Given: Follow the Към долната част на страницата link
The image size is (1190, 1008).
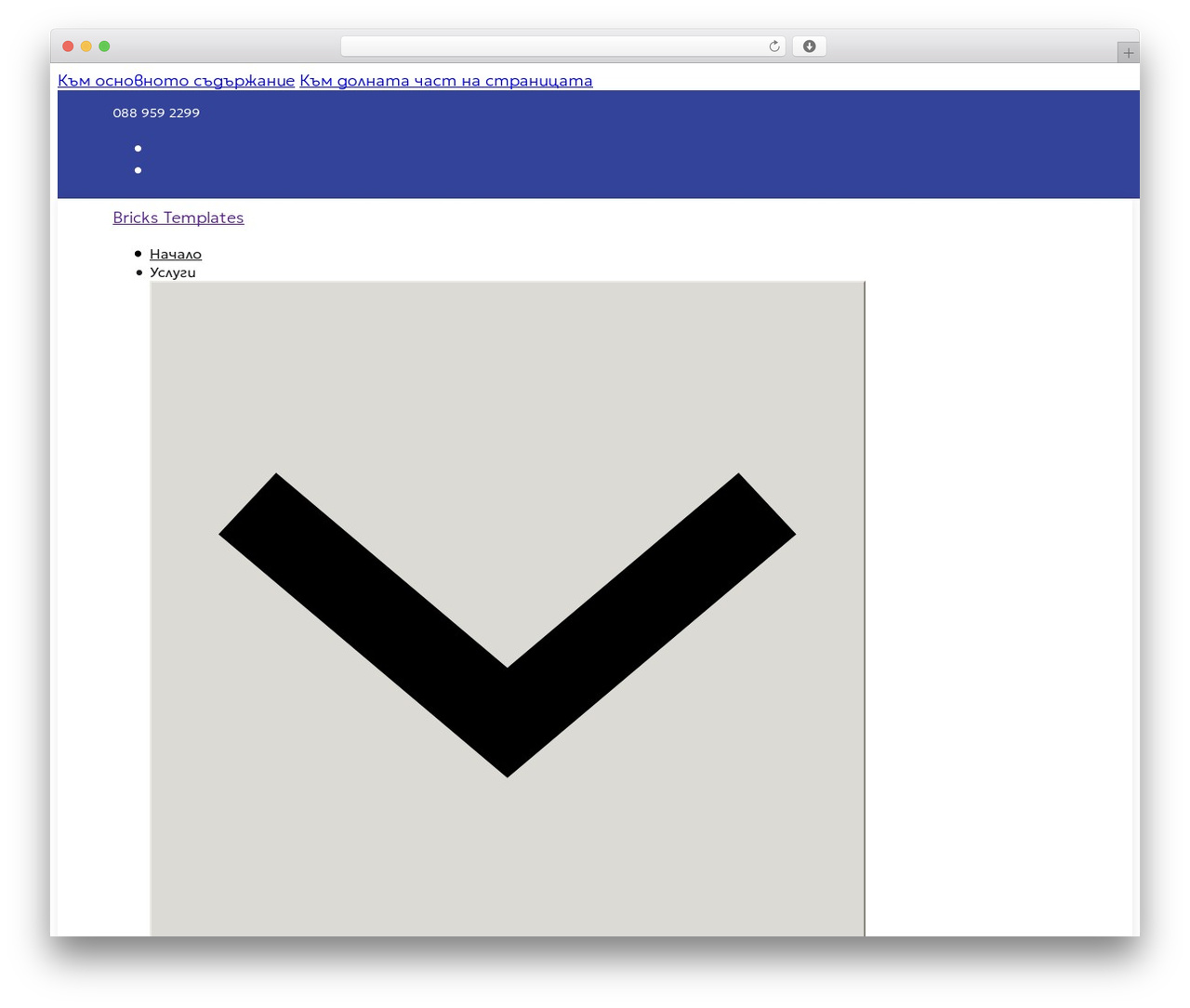Looking at the screenshot, I should click(x=446, y=81).
